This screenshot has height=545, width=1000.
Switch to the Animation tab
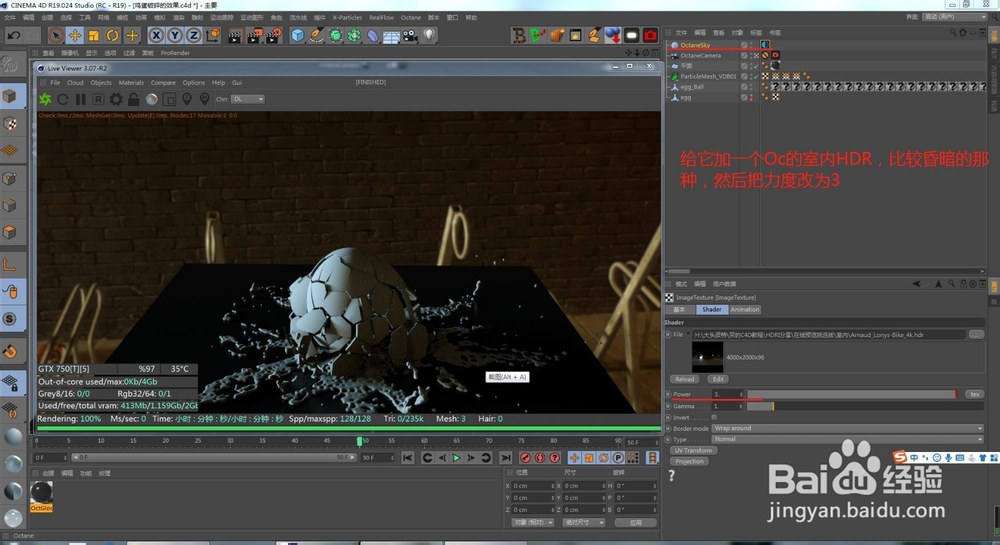(745, 310)
